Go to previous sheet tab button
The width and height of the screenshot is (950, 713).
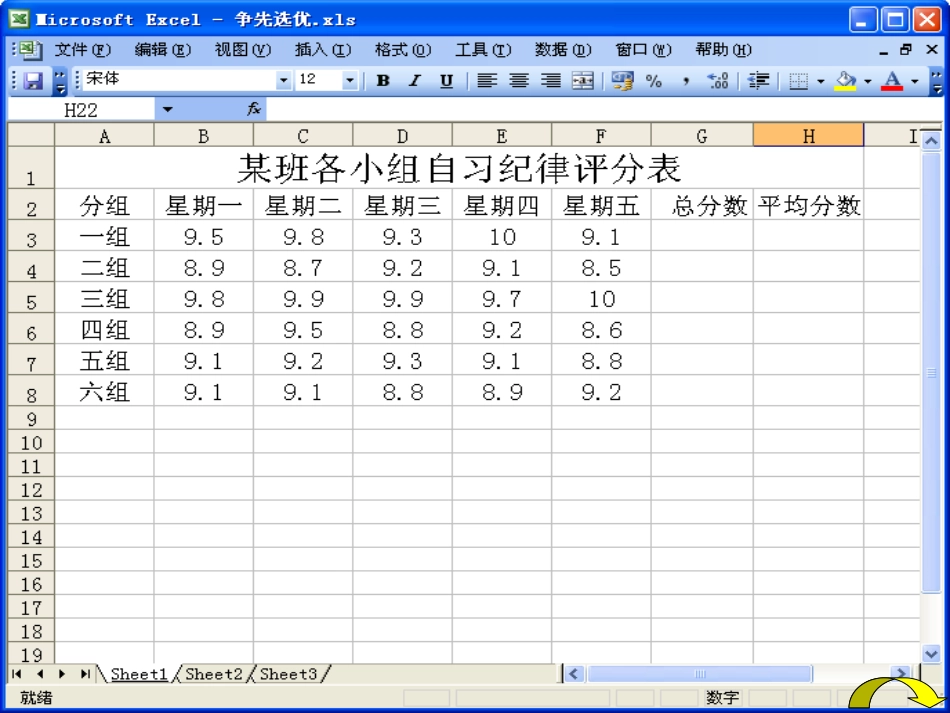(40, 674)
